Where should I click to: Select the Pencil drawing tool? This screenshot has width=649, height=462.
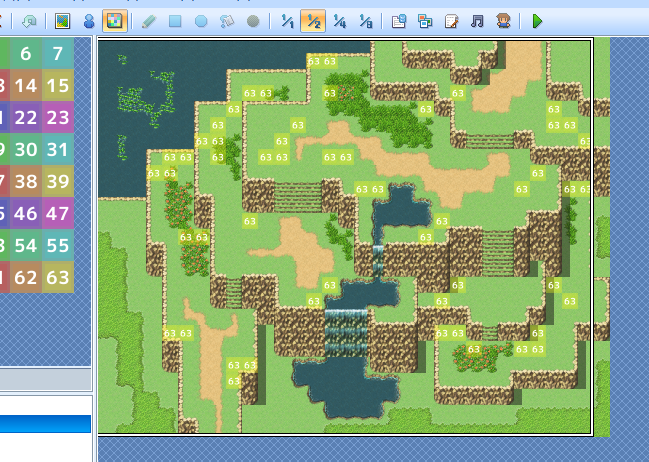pos(149,21)
